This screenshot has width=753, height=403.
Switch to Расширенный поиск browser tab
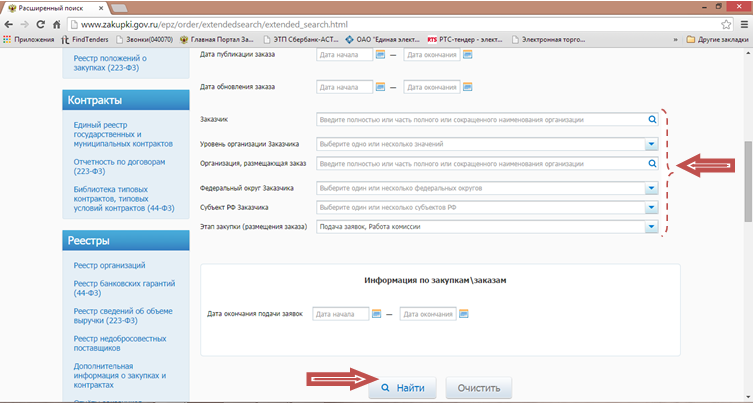click(60, 7)
